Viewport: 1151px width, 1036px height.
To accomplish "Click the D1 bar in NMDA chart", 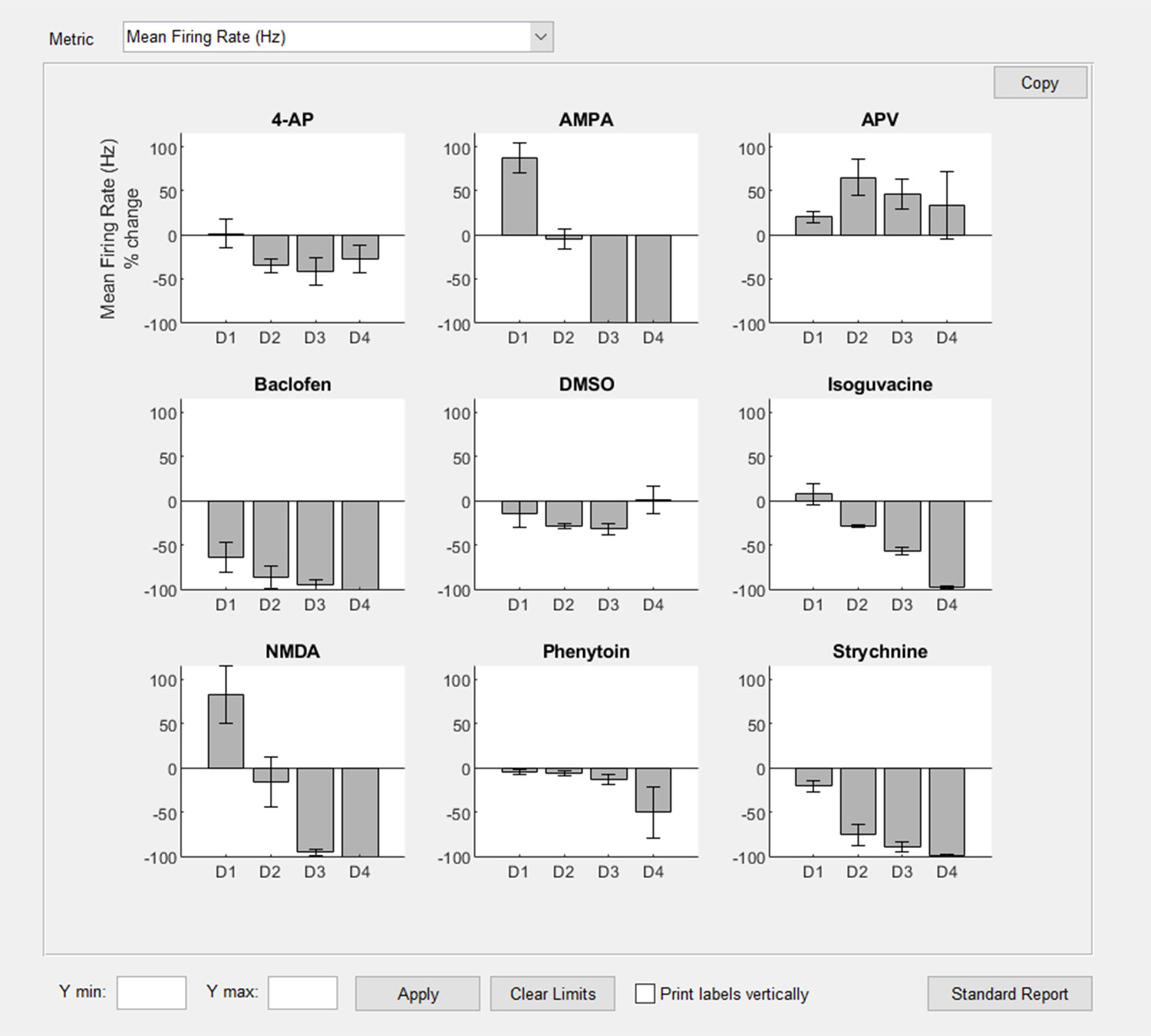I will point(226,731).
